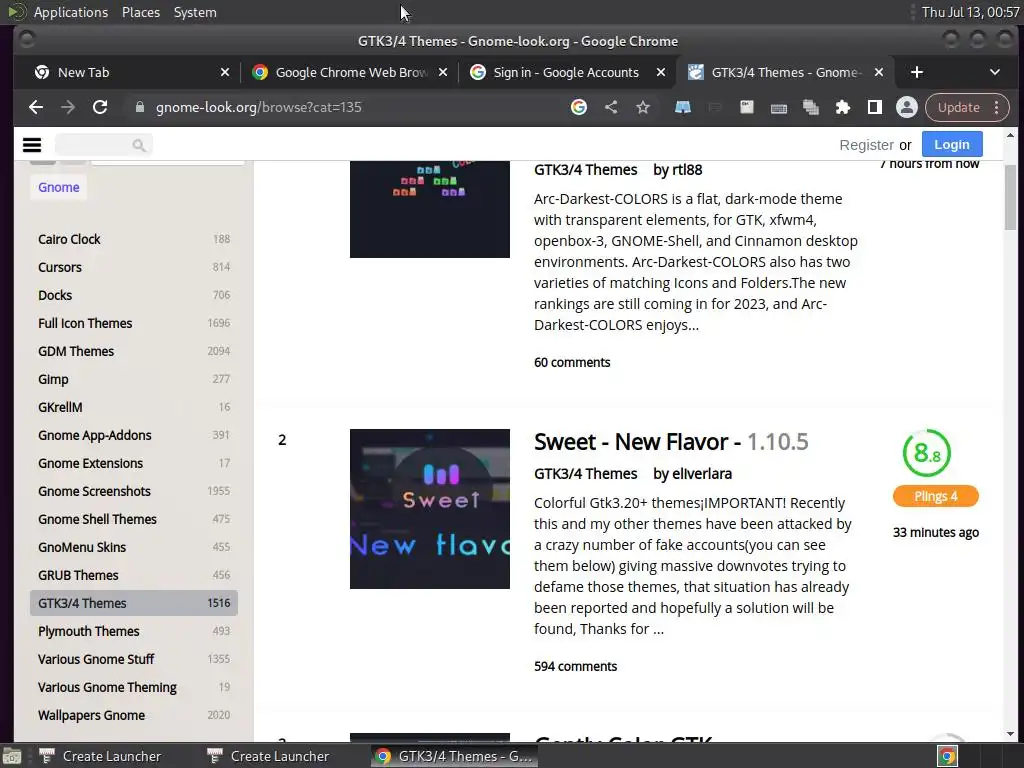Image resolution: width=1024 pixels, height=768 pixels.
Task: Click the page vertical scrollbar thumb
Action: click(x=1010, y=197)
